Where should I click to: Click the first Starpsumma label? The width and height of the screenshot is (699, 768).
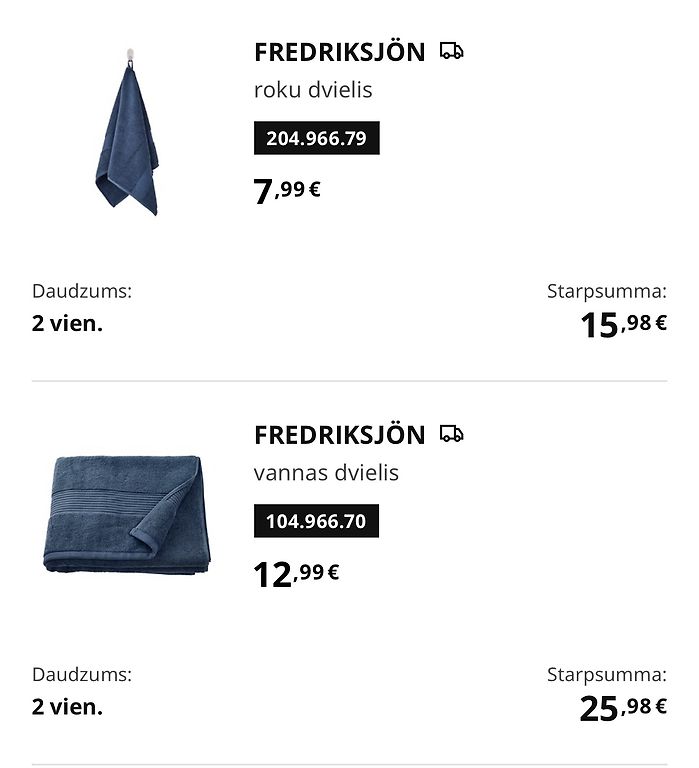(x=607, y=292)
